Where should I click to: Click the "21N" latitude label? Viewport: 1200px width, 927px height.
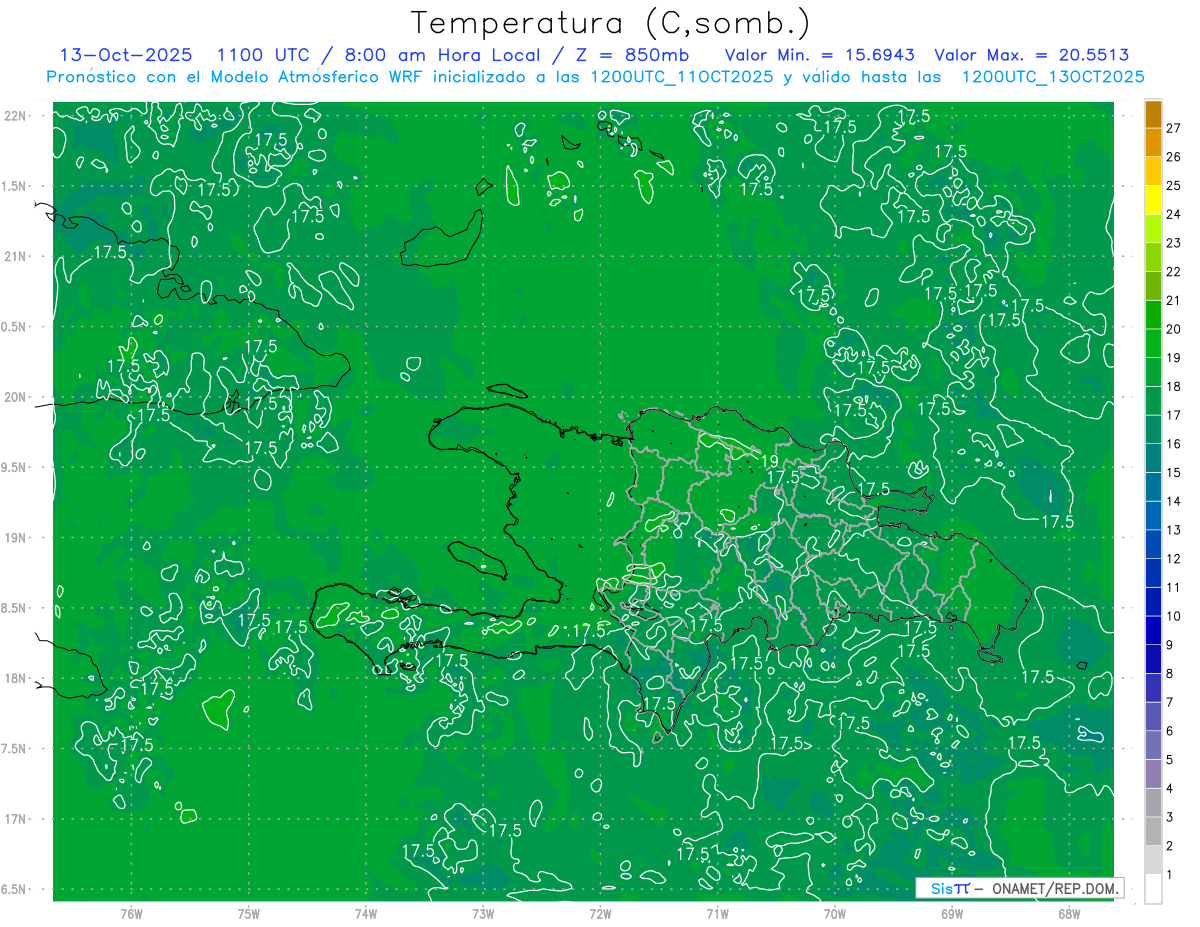pyautogui.click(x=17, y=256)
